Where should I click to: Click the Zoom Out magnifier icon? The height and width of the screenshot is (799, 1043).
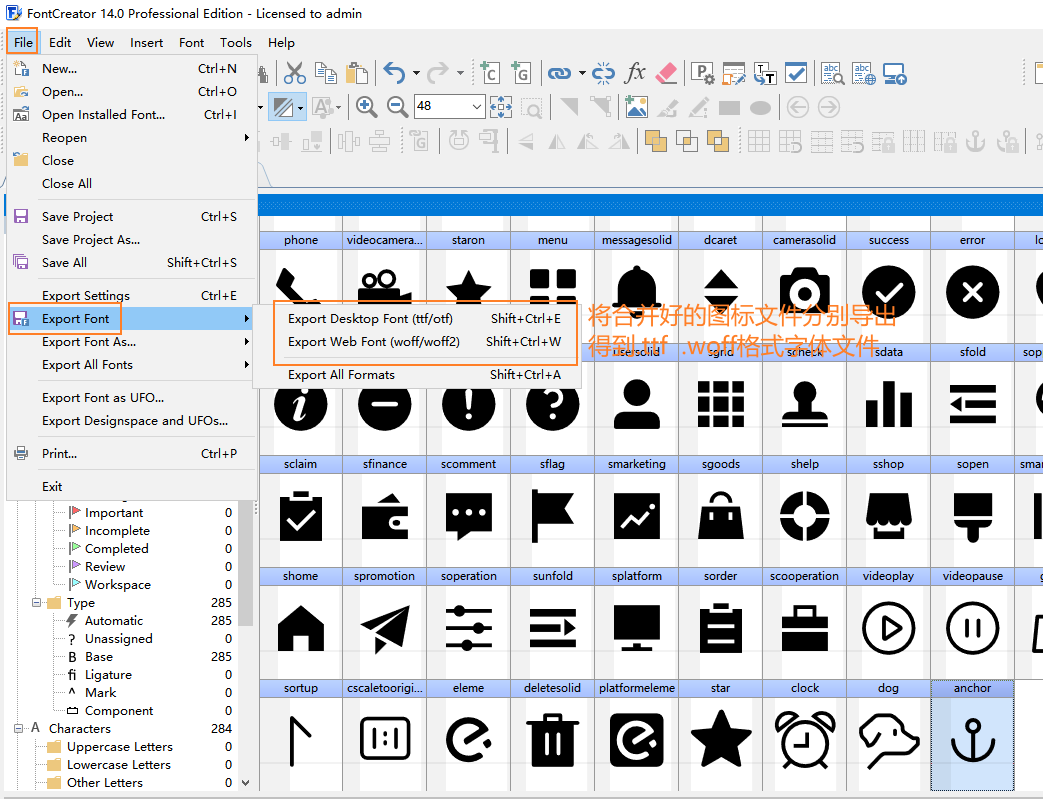click(x=397, y=106)
